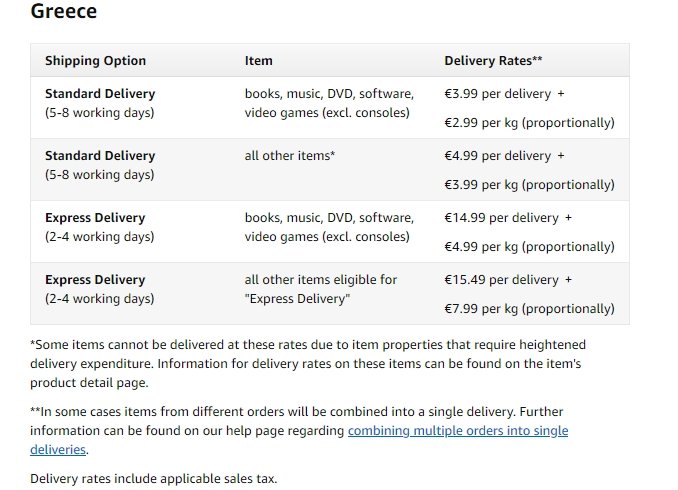Click the sales tax notice text
678x490 pixels.
[x=153, y=479]
